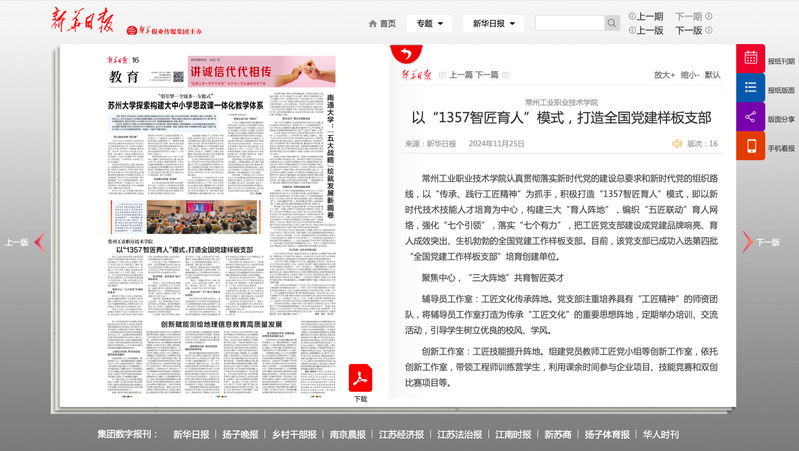Click 放大+ to enlarge text
This screenshot has width=799, height=451.
(x=664, y=74)
